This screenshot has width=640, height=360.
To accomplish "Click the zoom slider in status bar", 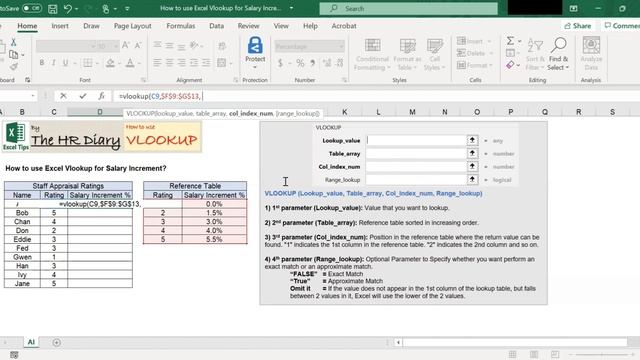I will (602, 354).
